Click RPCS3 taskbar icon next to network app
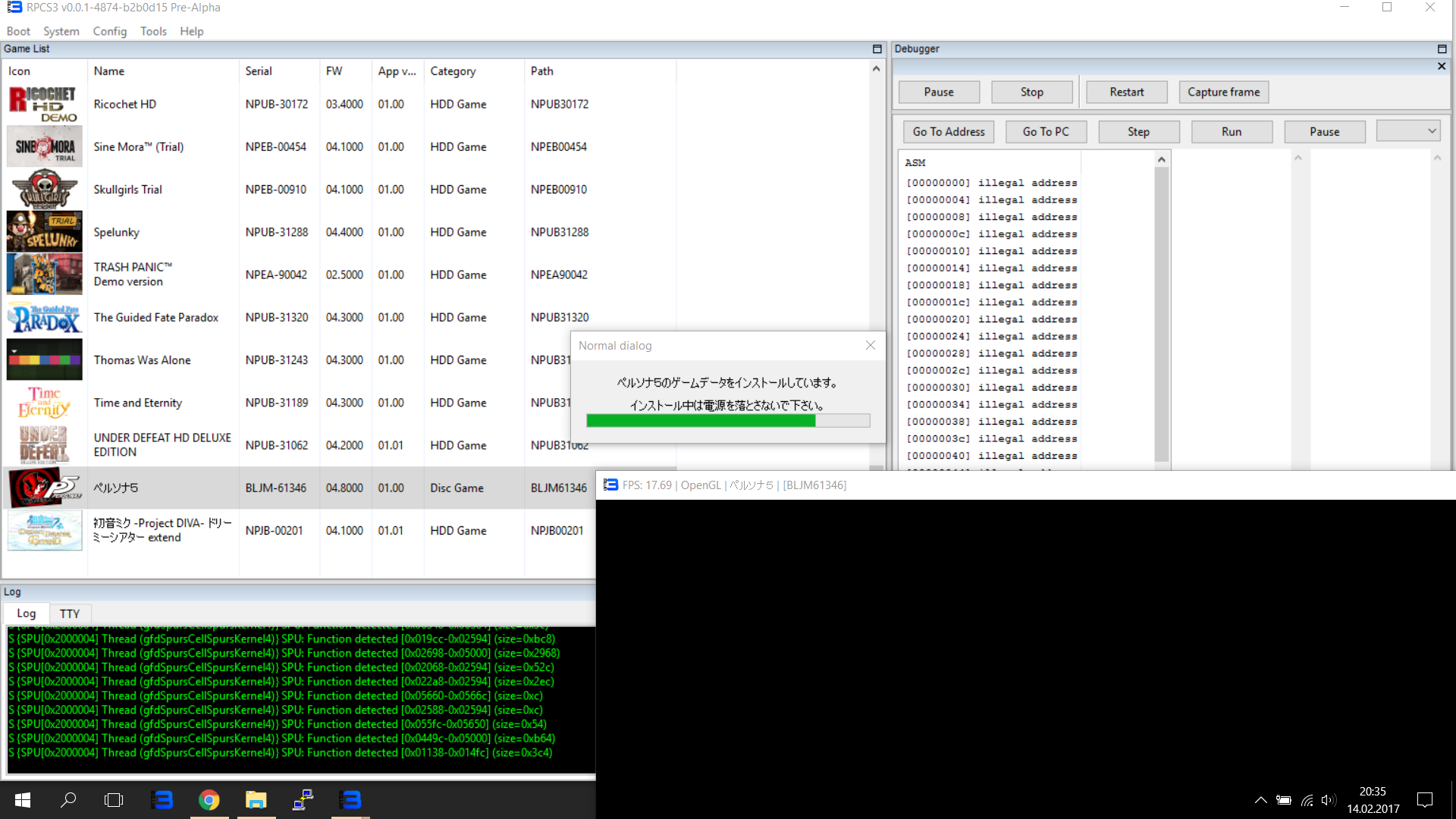This screenshot has width=1456, height=819. (350, 799)
